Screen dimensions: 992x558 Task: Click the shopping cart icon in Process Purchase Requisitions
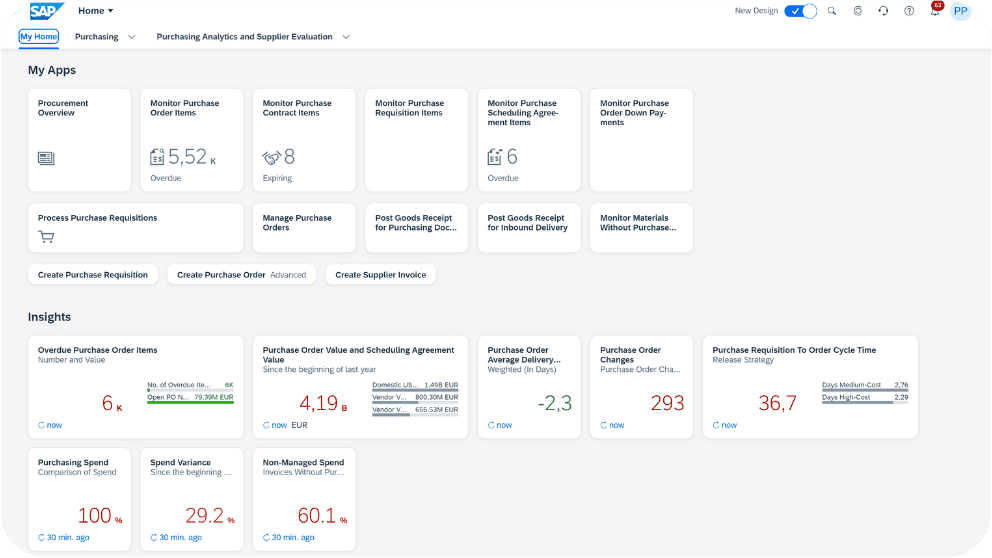click(x=46, y=237)
